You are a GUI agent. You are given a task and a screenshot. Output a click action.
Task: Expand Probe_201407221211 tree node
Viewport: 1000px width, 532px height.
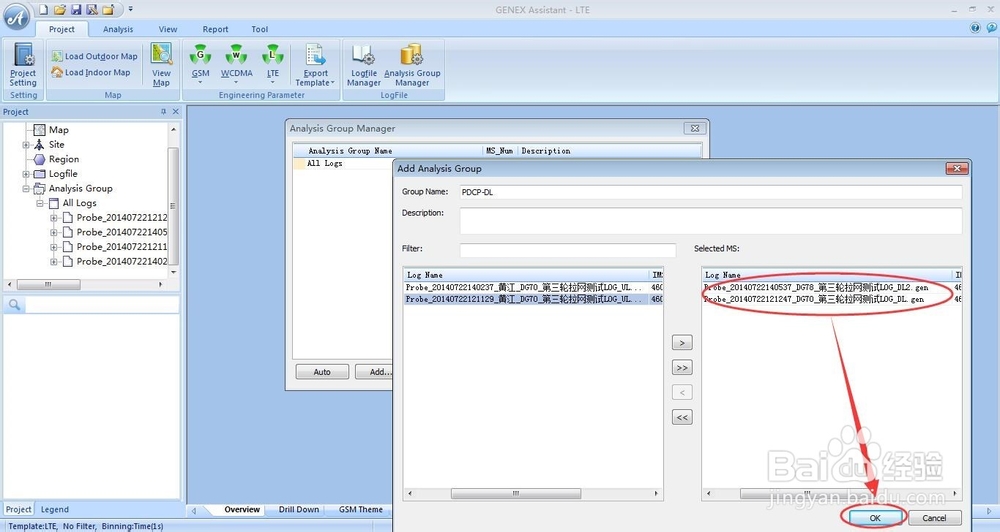pyautogui.click(x=54, y=248)
